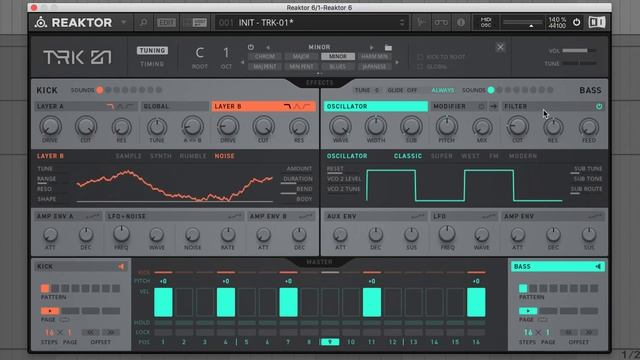Change the OCT octave value
Screen dimensions: 640x360
click(x=226, y=53)
